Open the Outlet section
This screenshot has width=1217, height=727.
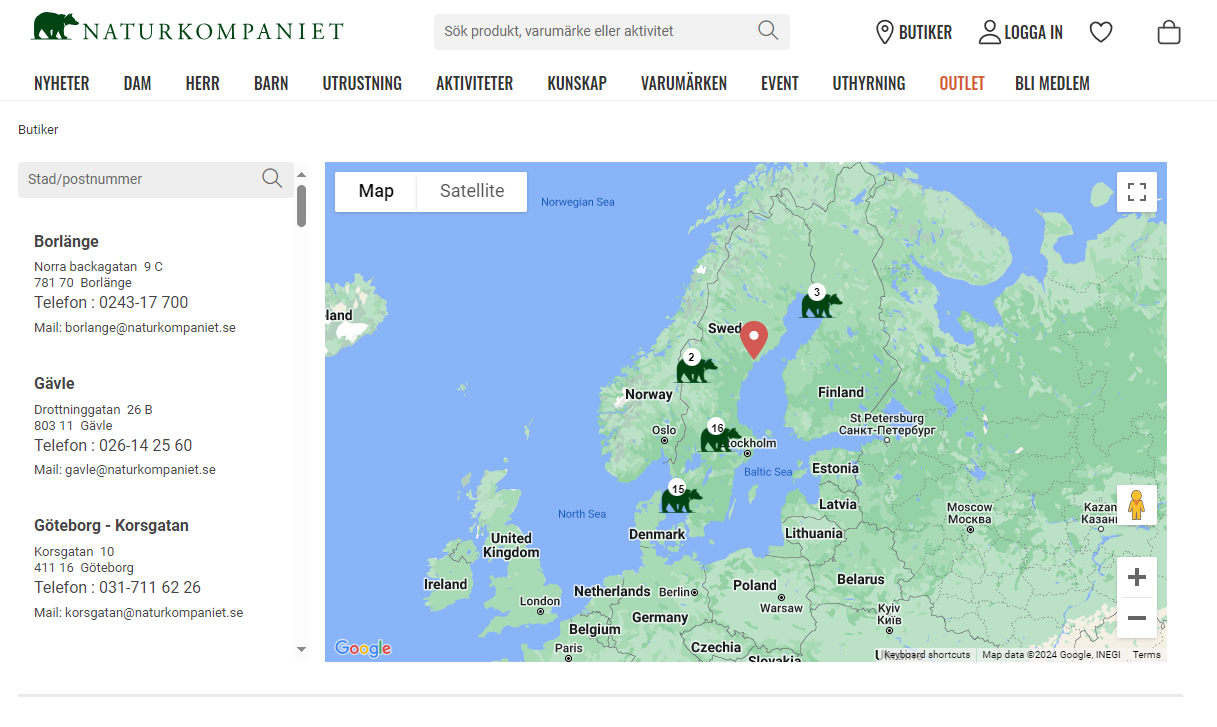(x=962, y=83)
